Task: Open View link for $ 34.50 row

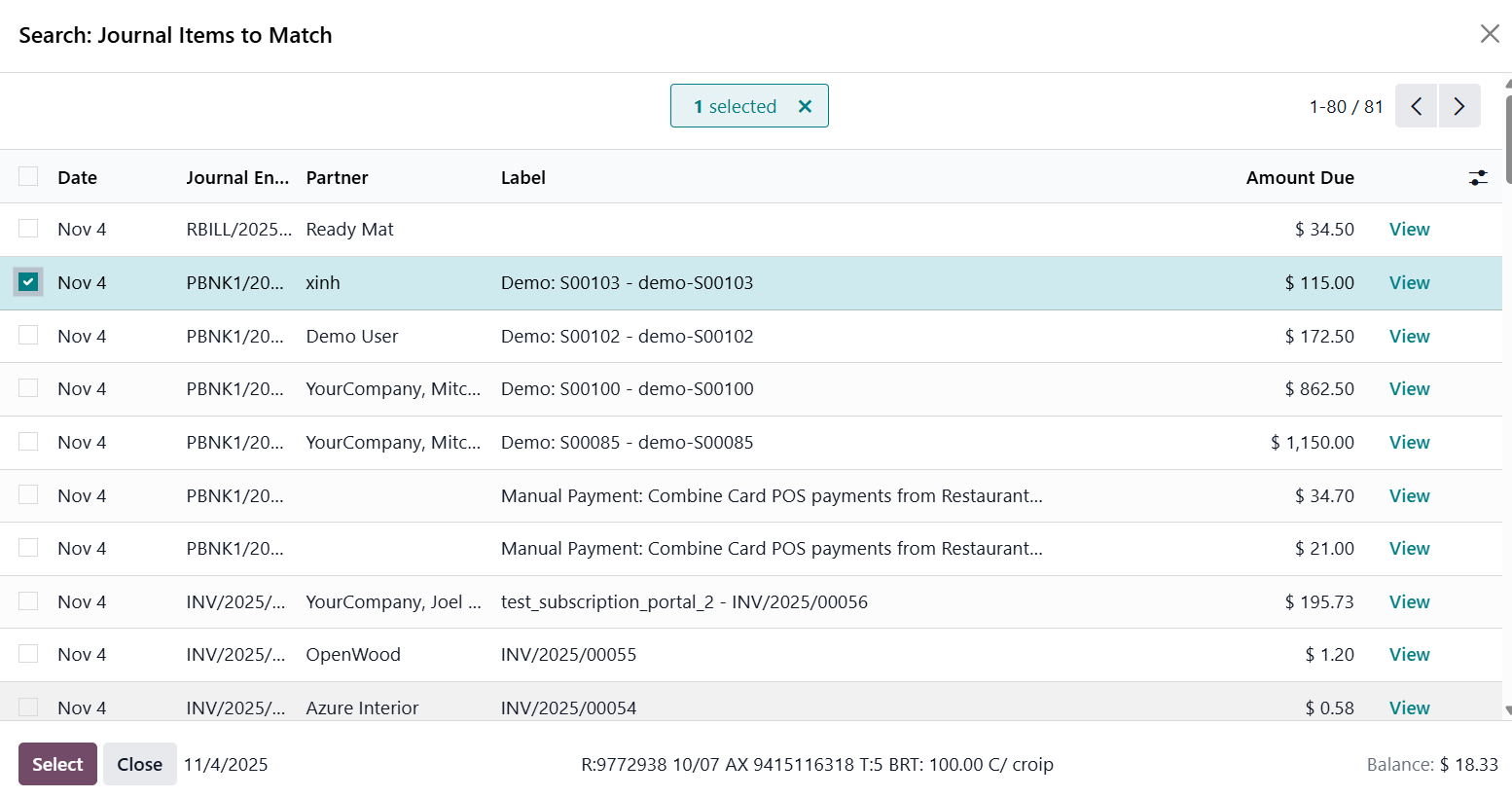Action: [1409, 230]
